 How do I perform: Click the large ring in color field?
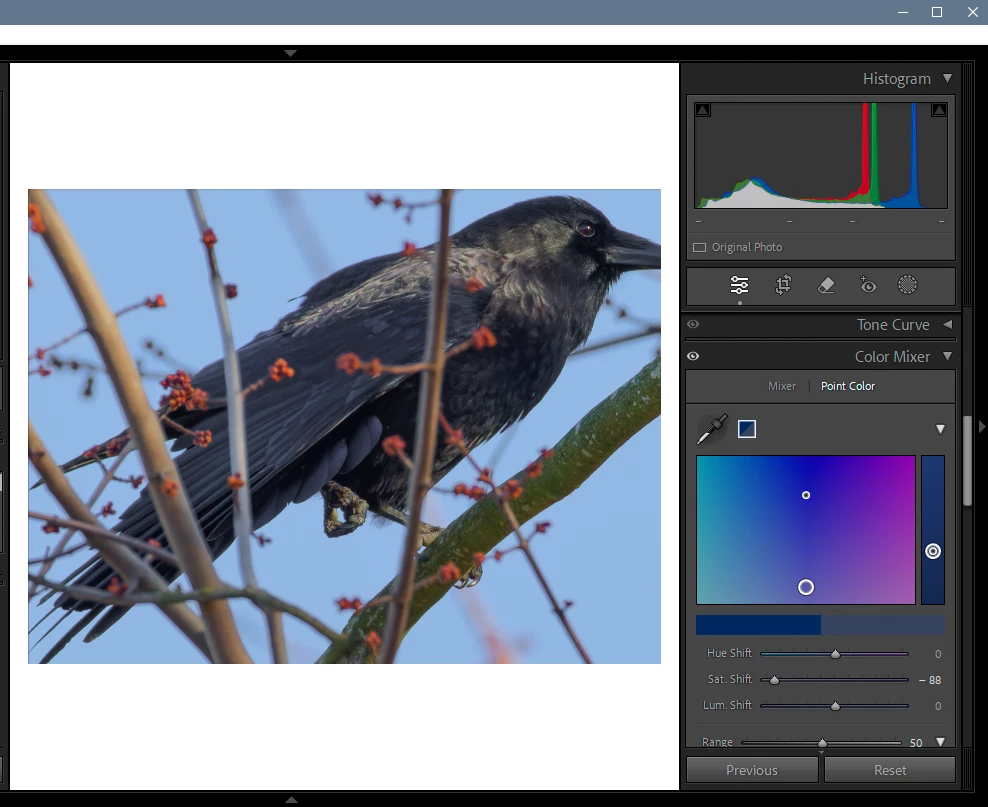[806, 587]
